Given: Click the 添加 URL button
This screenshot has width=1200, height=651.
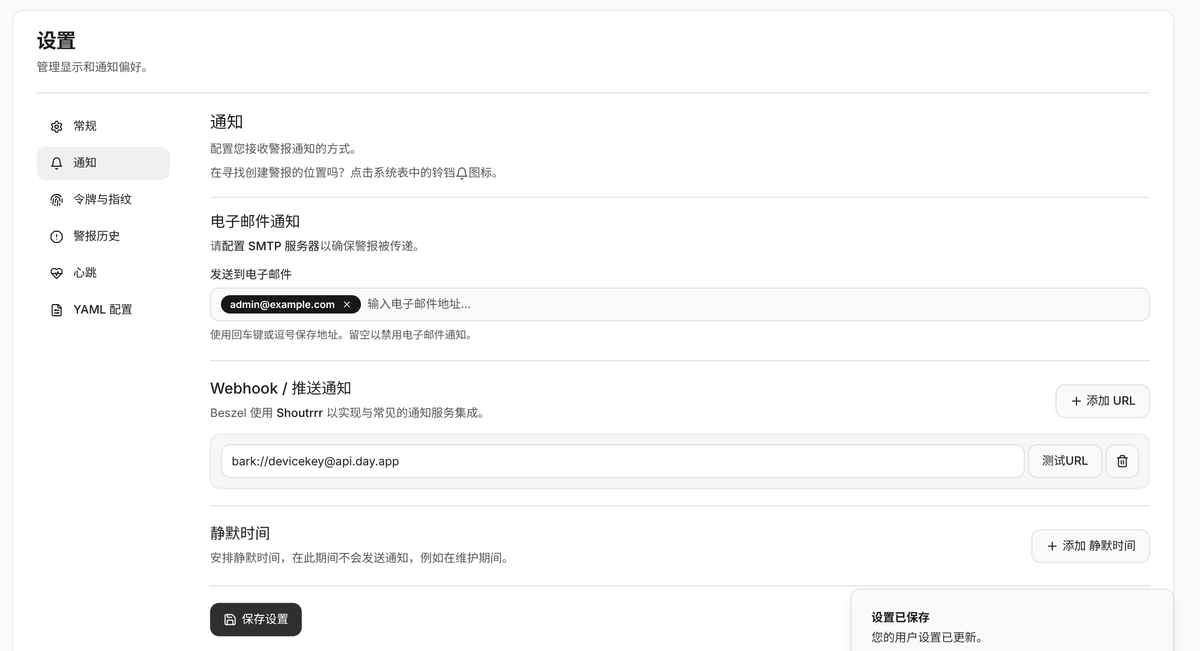Looking at the screenshot, I should pyautogui.click(x=1102, y=401).
